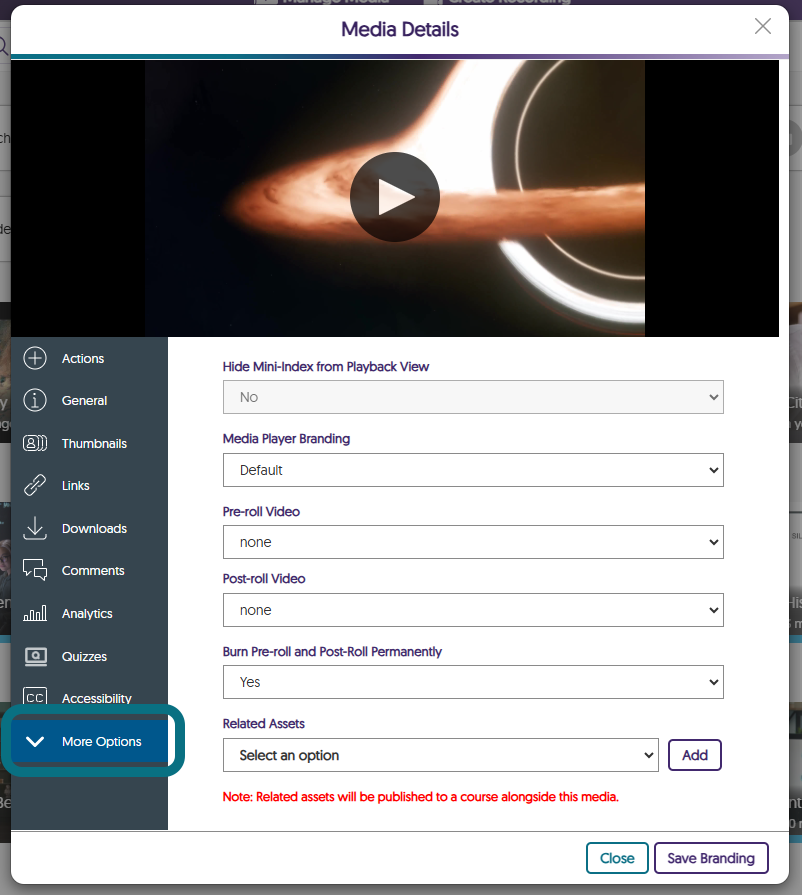Click the Downloads arrow icon
Viewport: 802px width, 895px height.
click(x=35, y=528)
